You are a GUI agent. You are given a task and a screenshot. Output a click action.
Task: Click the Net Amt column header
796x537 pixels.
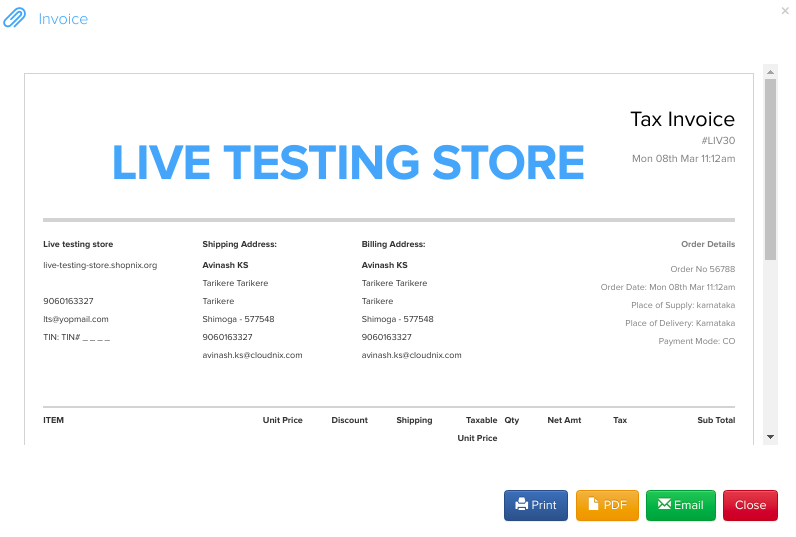coord(564,420)
